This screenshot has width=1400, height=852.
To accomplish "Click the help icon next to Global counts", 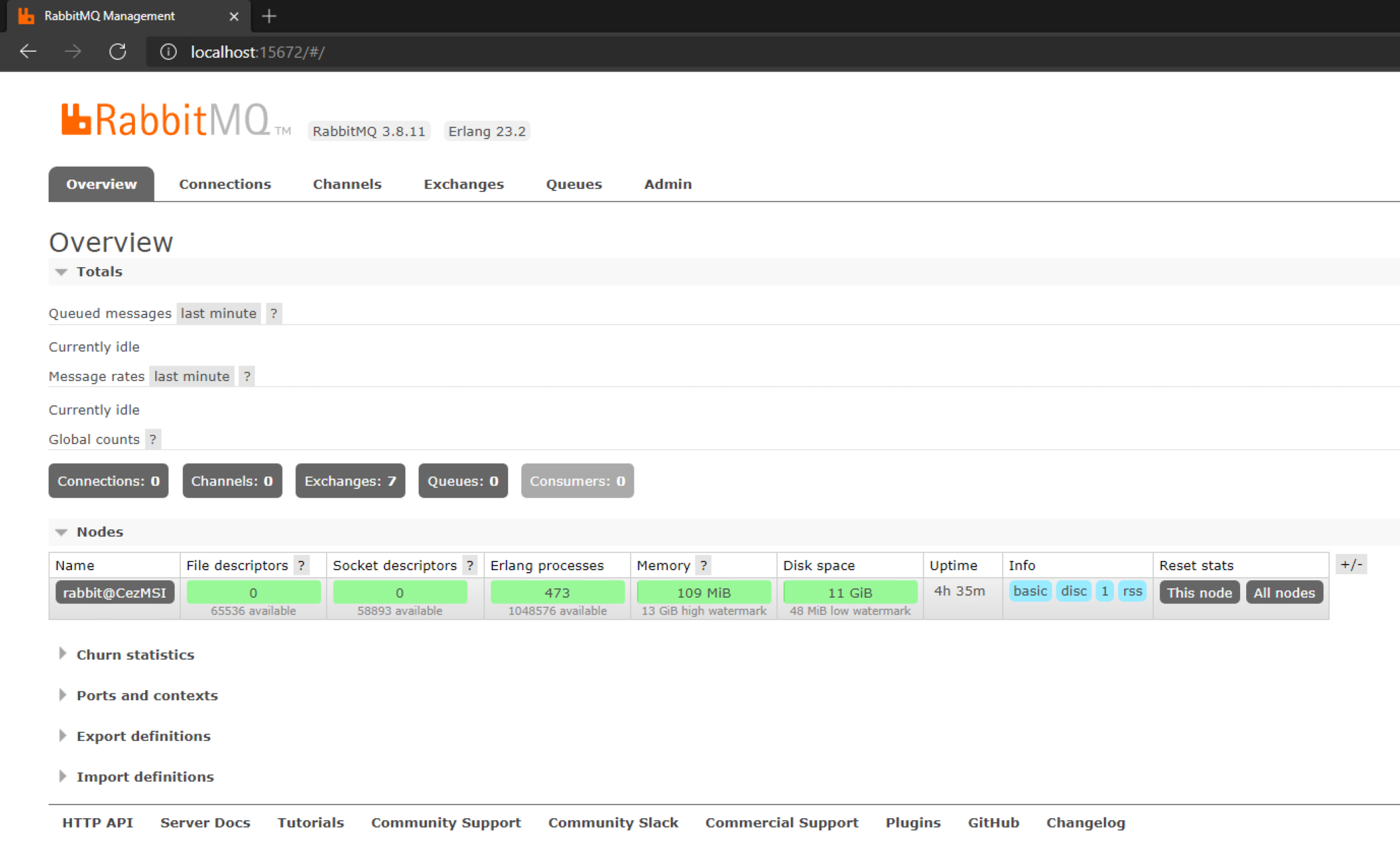I will [x=153, y=439].
